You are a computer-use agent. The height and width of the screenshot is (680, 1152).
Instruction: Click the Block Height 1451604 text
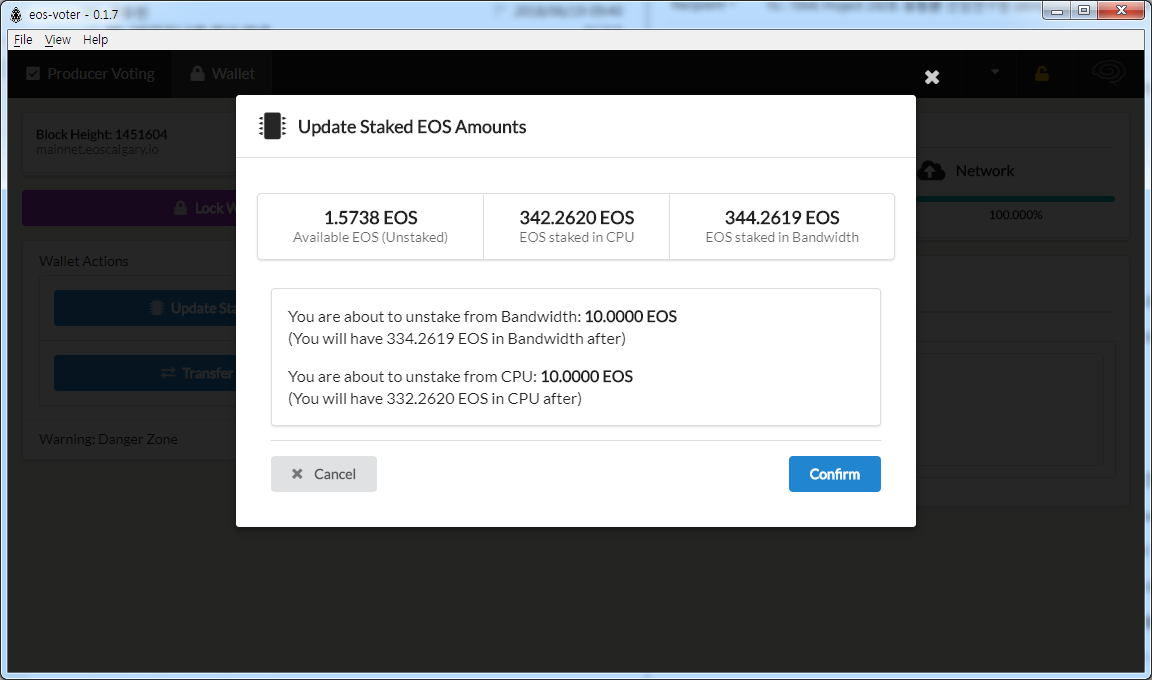coord(101,134)
